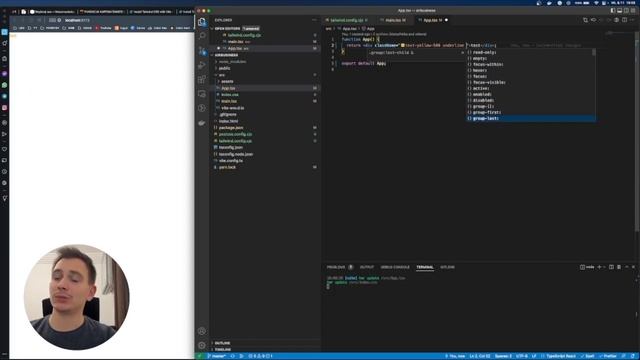Image resolution: width=640 pixels, height=360 pixels.
Task: Open yarn.lock in file tree
Action: (227, 167)
